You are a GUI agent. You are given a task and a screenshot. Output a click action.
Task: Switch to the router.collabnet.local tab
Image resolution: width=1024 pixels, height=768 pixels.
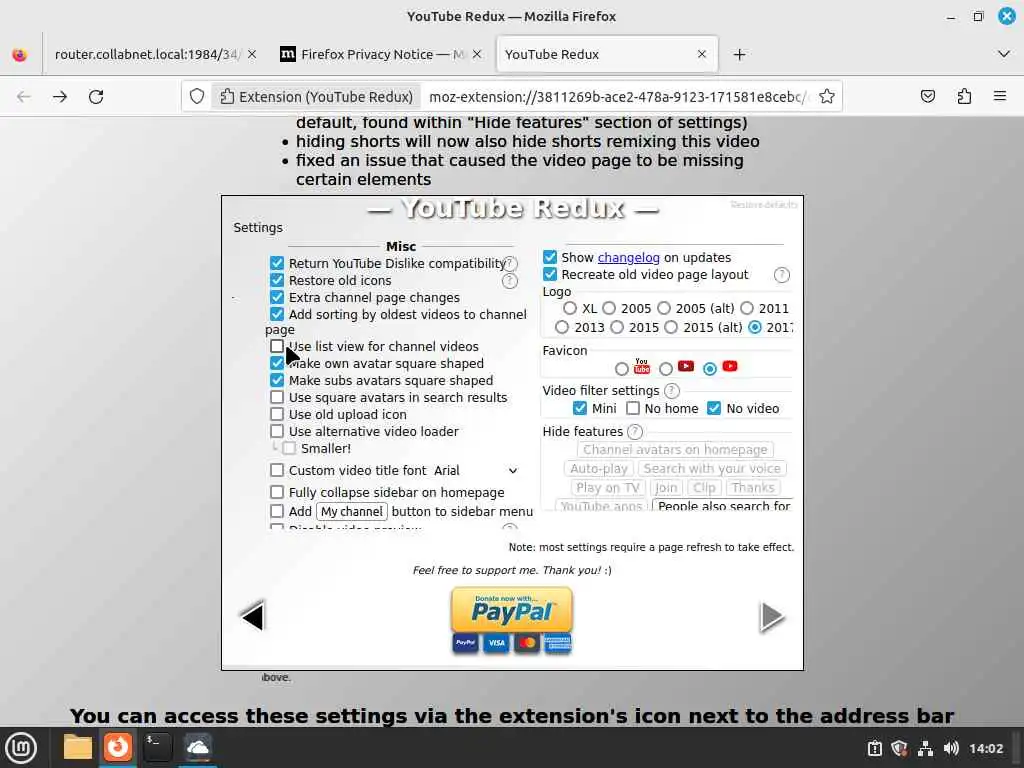(155, 54)
